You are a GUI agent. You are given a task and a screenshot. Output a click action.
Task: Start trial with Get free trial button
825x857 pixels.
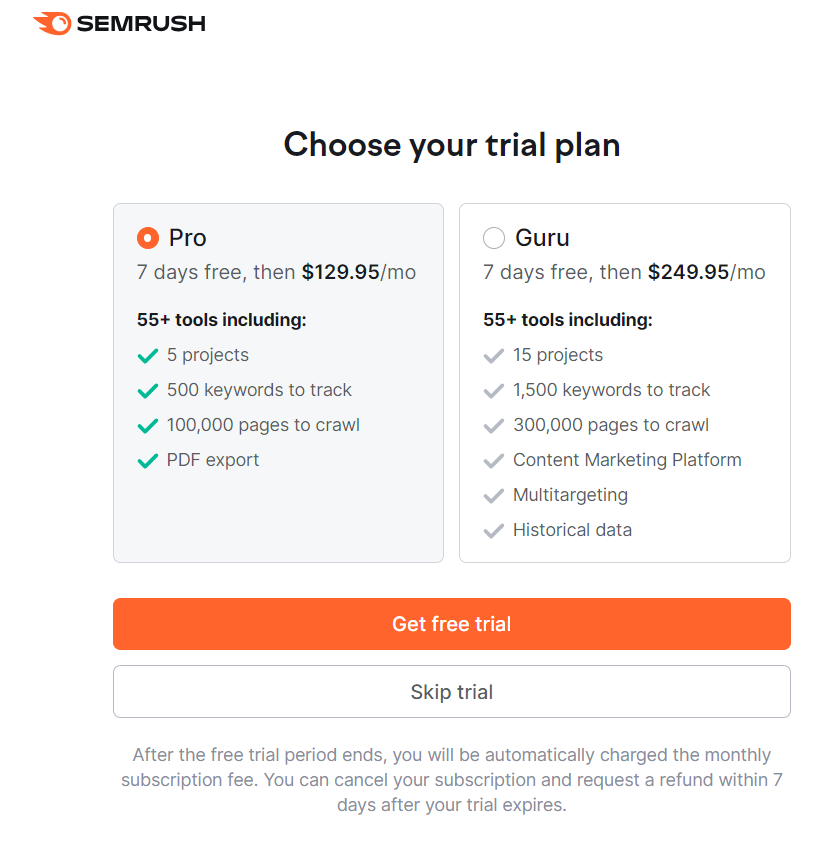tap(452, 624)
